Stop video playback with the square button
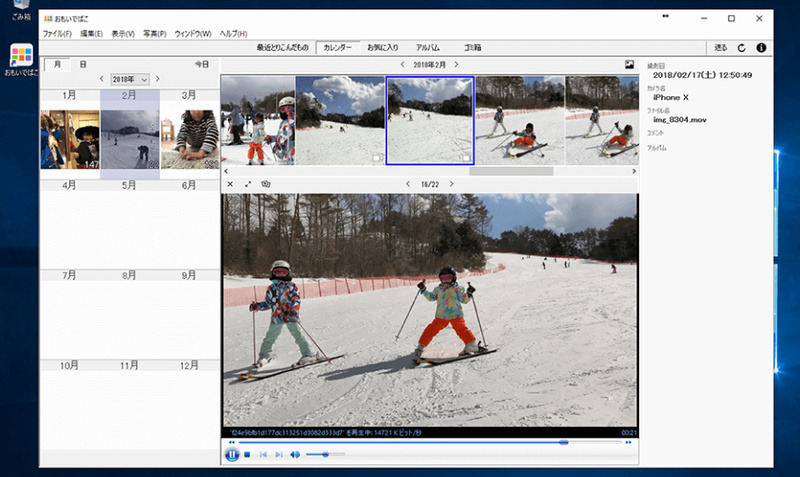Image resolution: width=800 pixels, height=477 pixels. point(247,455)
